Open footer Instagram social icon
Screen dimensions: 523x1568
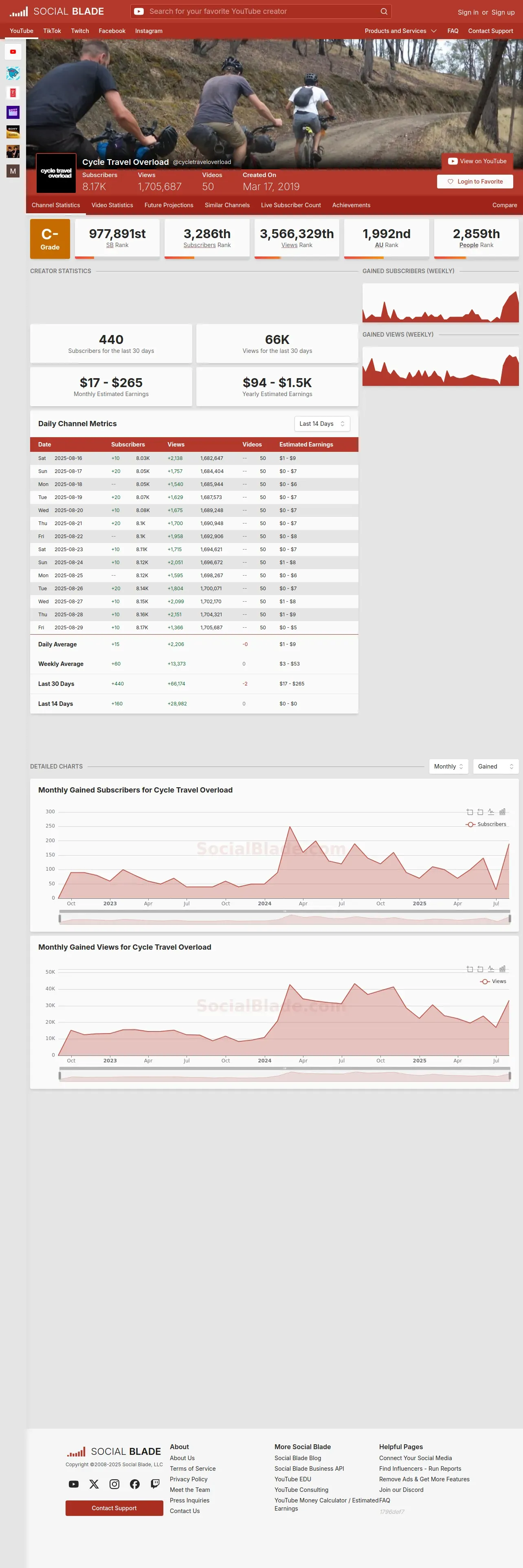[114, 1484]
